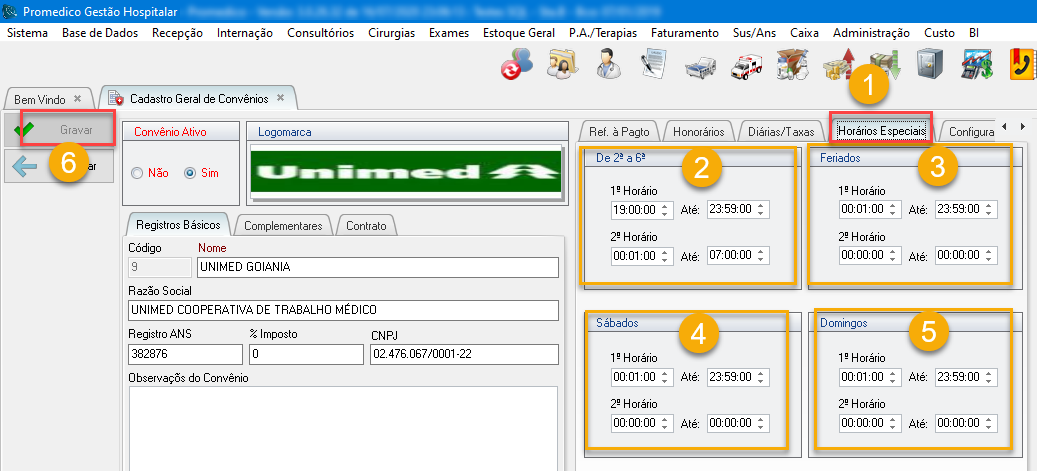This screenshot has height=471, width=1037.
Task: Increase Feriados 1º Horário Até 23:59:00 value
Action: point(989,206)
